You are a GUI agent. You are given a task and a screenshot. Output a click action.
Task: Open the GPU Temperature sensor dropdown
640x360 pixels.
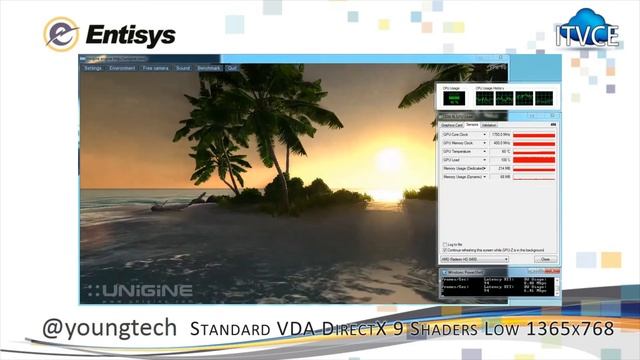484,151
